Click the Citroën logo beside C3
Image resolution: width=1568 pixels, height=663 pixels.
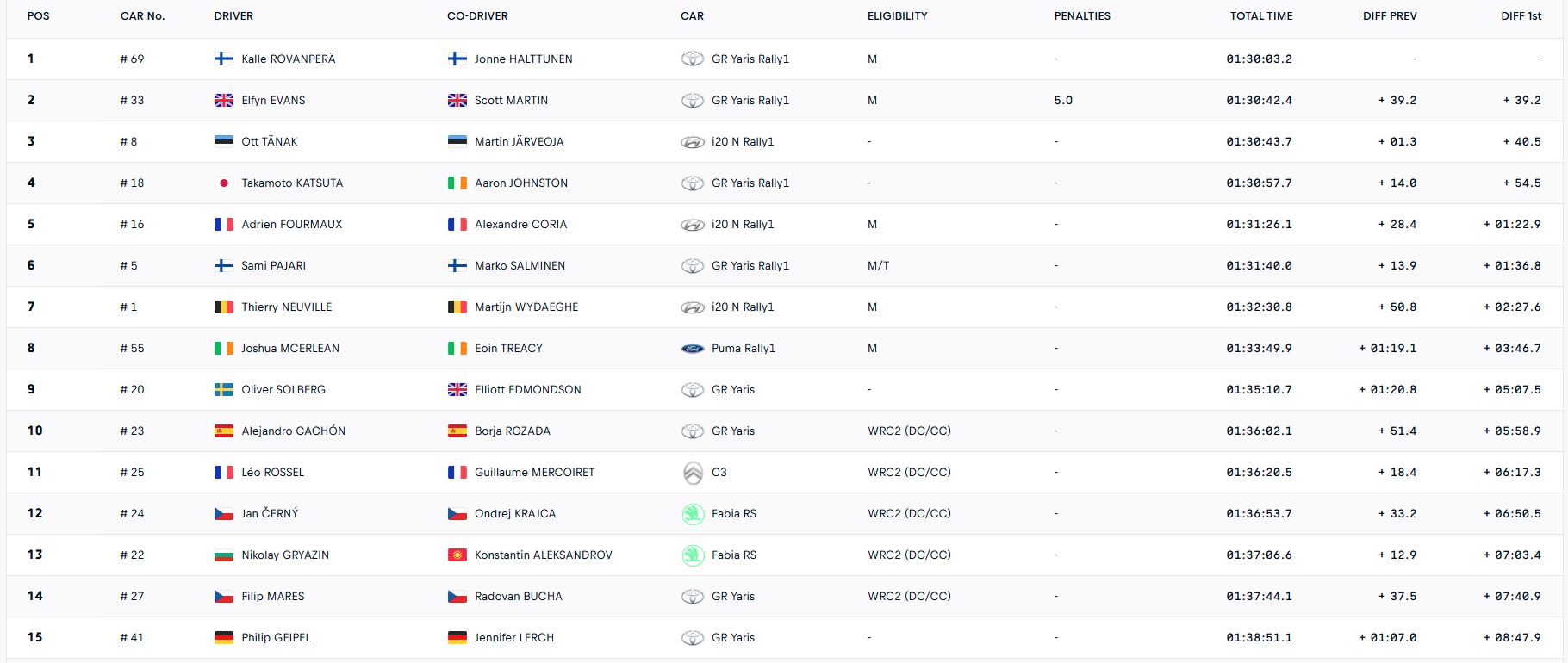click(x=693, y=473)
